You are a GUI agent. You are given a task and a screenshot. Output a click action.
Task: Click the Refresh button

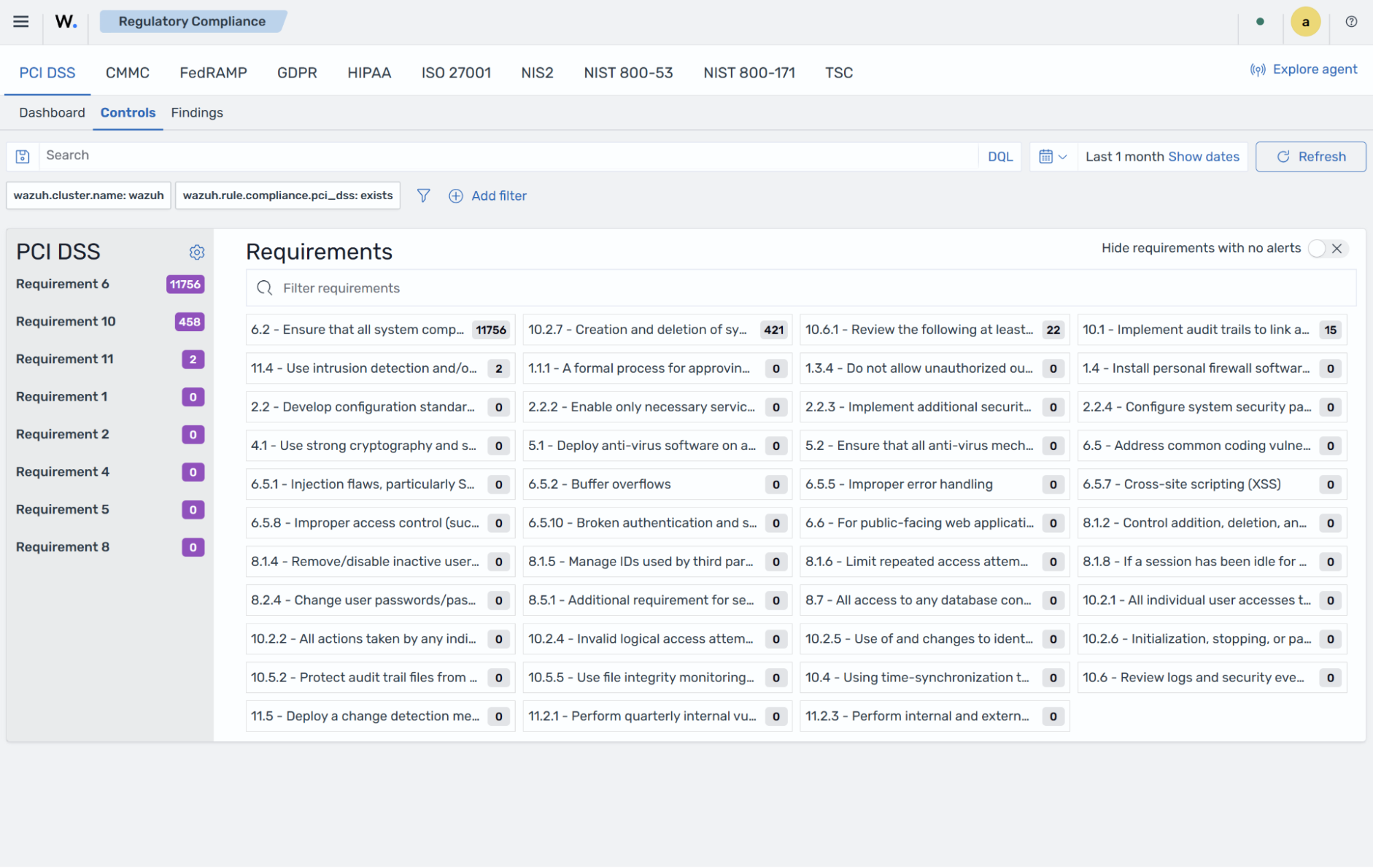point(1310,157)
